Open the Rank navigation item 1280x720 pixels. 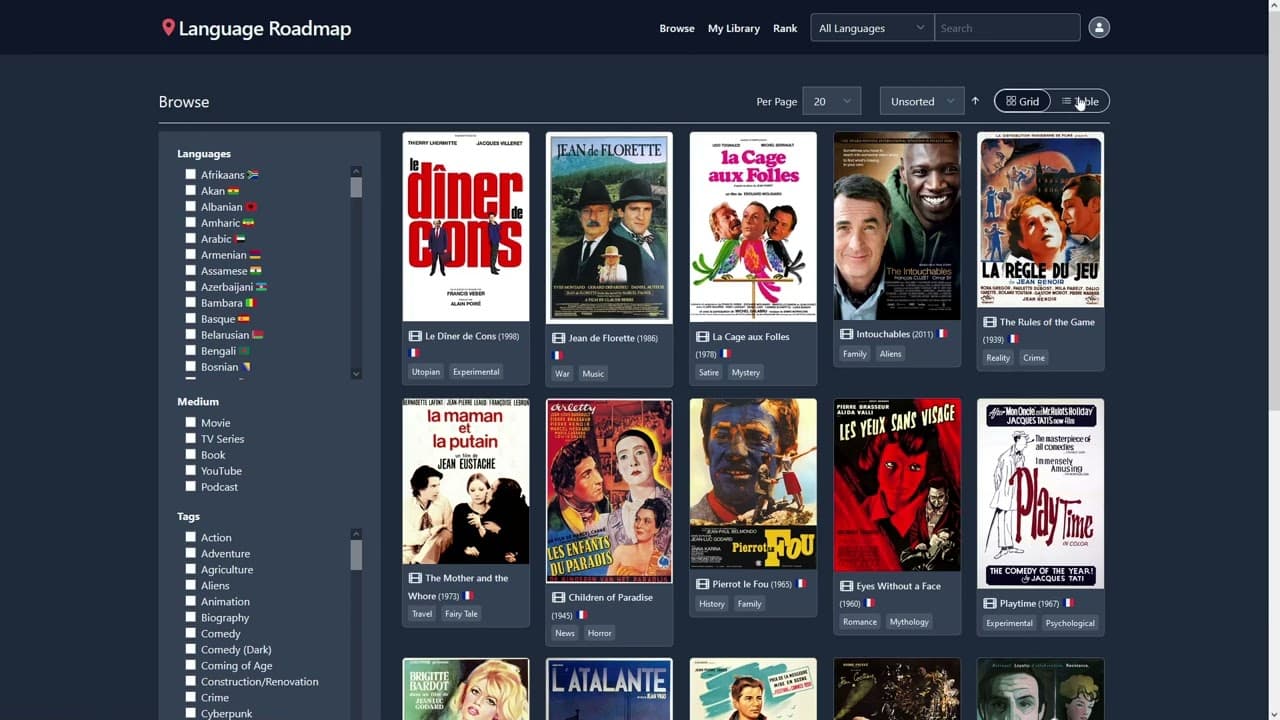click(785, 28)
